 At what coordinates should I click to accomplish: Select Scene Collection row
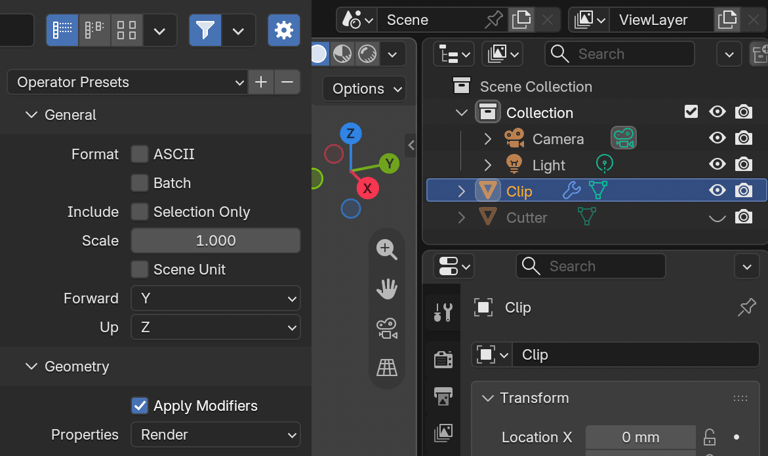595,87
